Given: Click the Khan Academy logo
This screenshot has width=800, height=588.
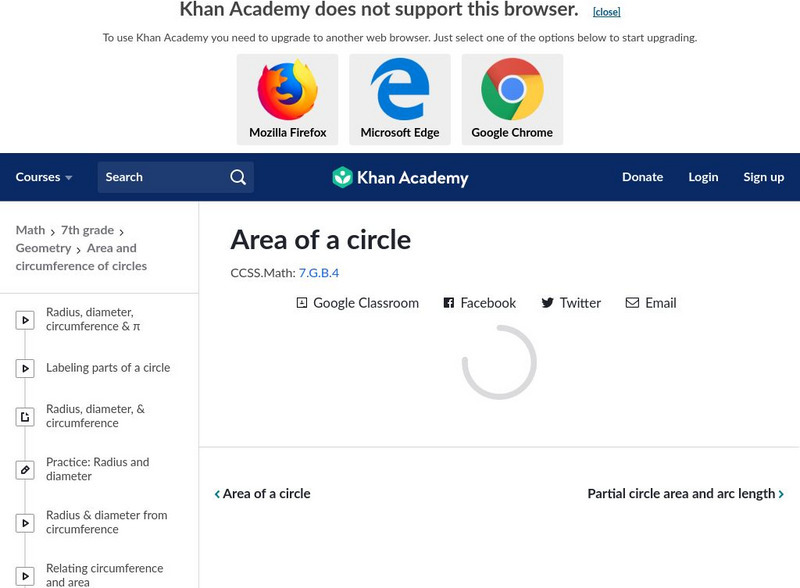Looking at the screenshot, I should (x=400, y=178).
